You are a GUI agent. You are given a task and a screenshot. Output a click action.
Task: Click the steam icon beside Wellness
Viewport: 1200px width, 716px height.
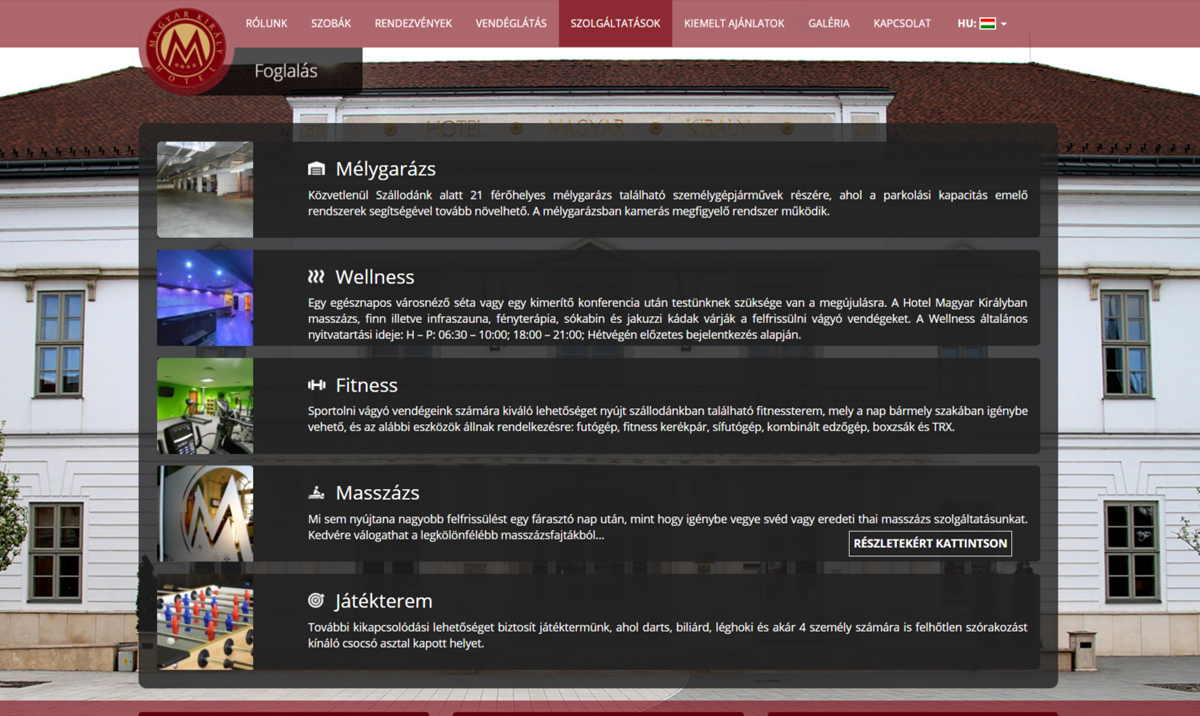316,277
